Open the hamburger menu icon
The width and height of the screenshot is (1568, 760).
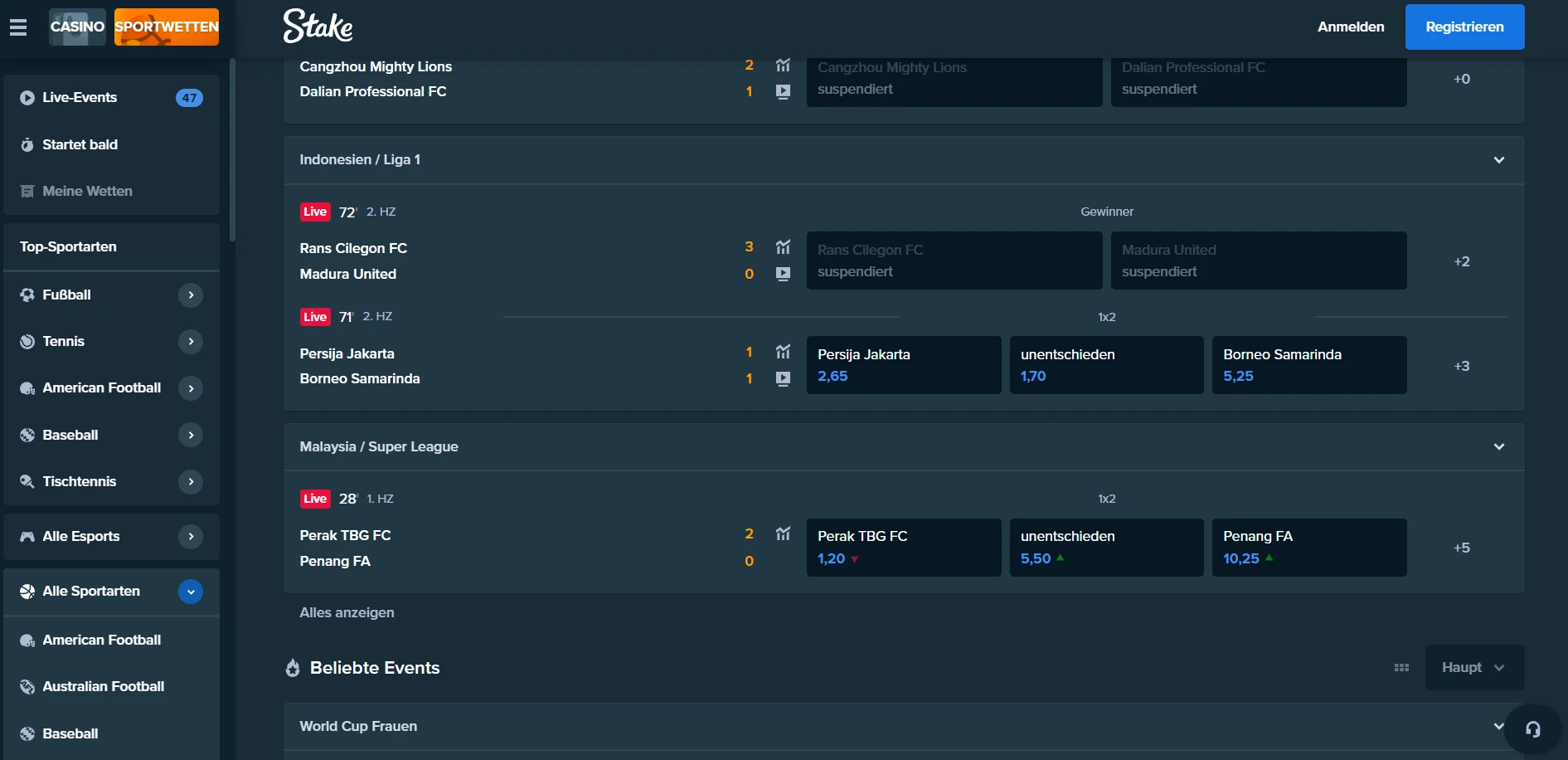[18, 27]
